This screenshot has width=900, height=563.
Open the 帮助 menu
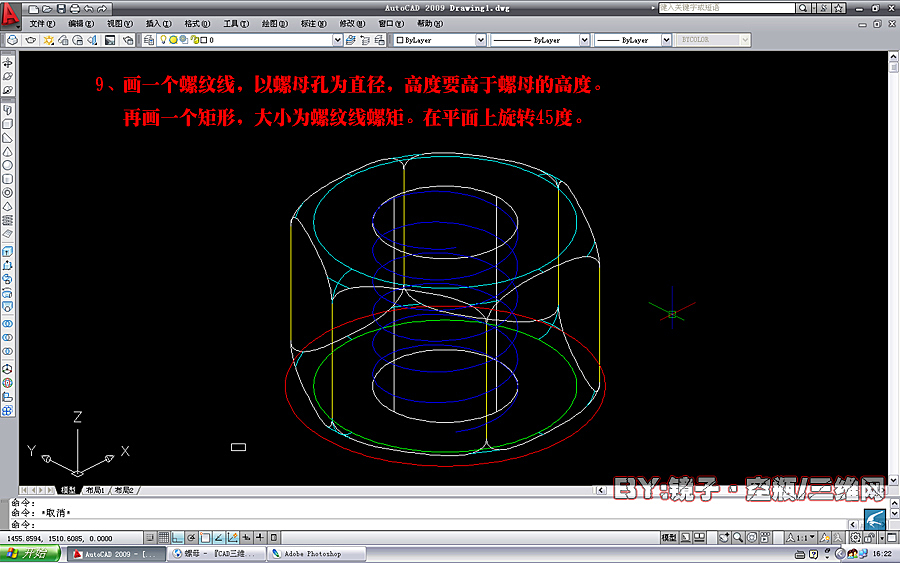pos(429,24)
